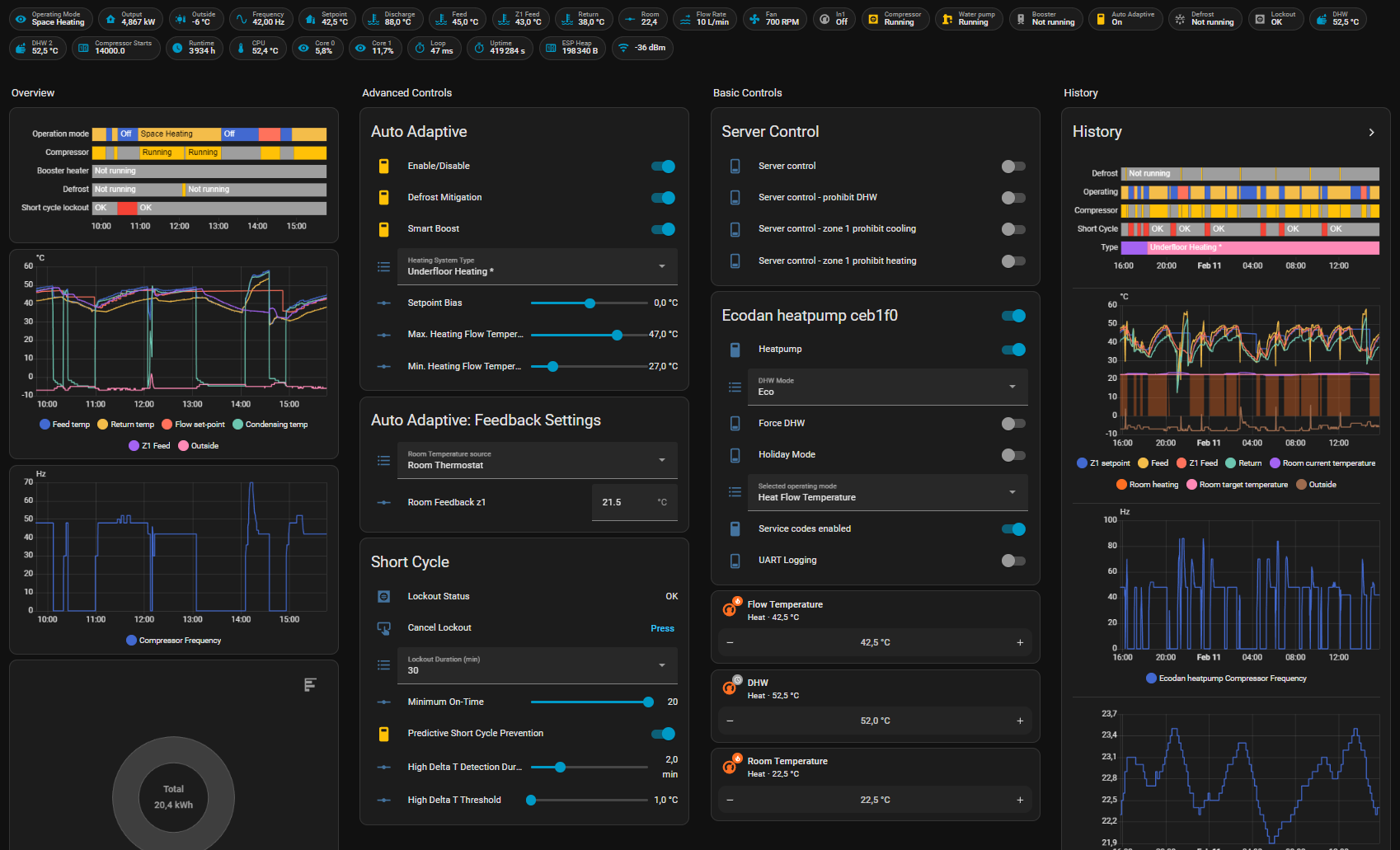Viewport: 1400px width, 850px height.
Task: Expand the DHW Mode dropdown
Action: coord(887,387)
